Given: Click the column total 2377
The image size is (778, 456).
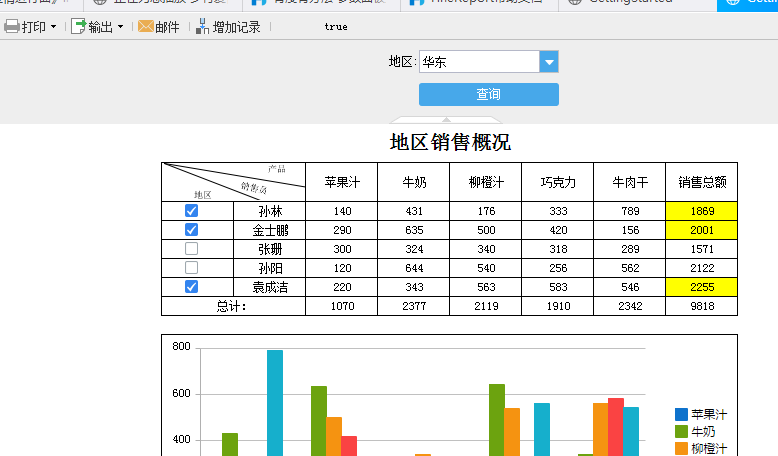Looking at the screenshot, I should tap(414, 306).
